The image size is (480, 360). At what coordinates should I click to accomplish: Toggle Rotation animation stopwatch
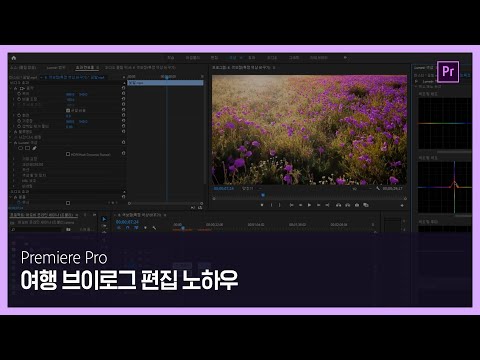[19, 115]
